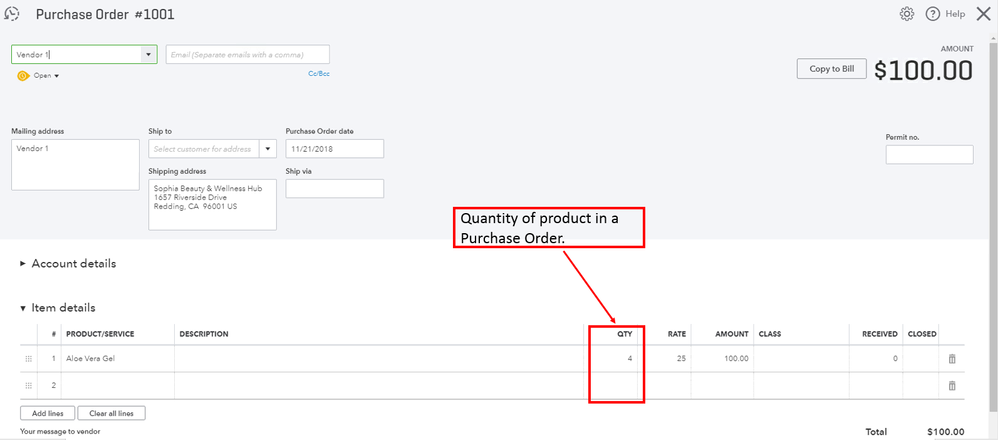Open the Vendor dropdown arrow

pyautogui.click(x=149, y=54)
